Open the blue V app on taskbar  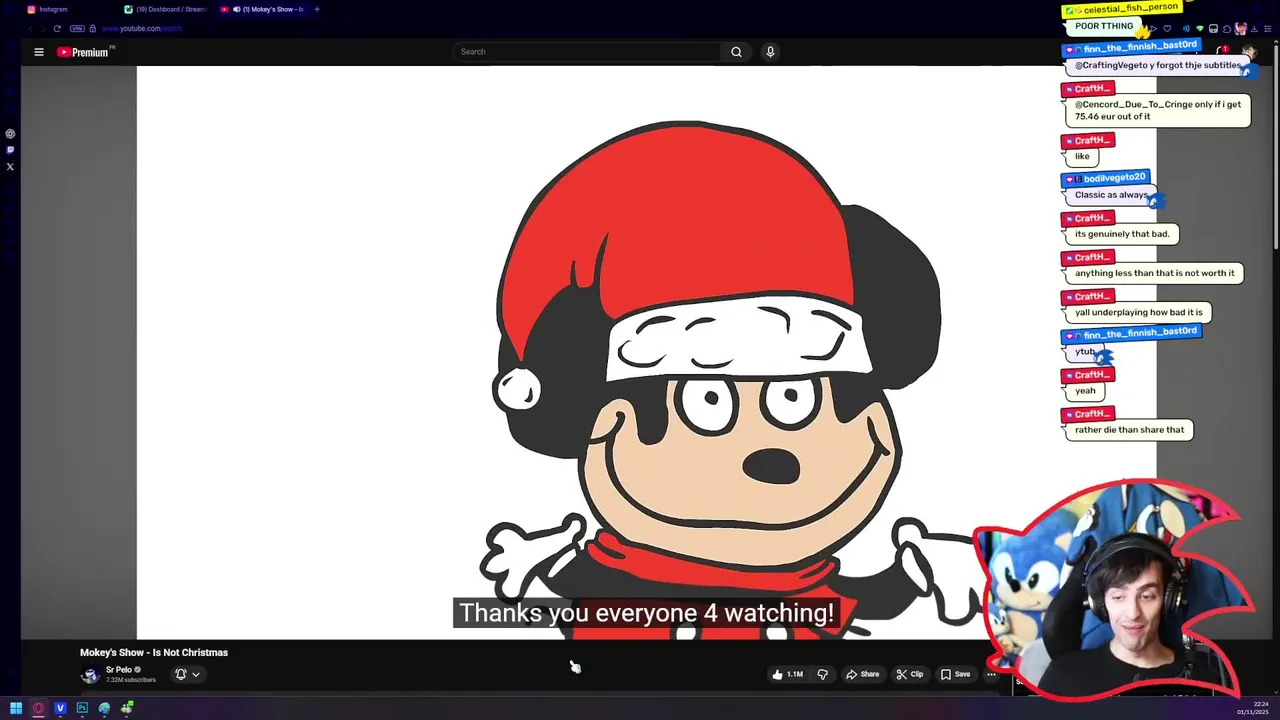click(x=60, y=708)
